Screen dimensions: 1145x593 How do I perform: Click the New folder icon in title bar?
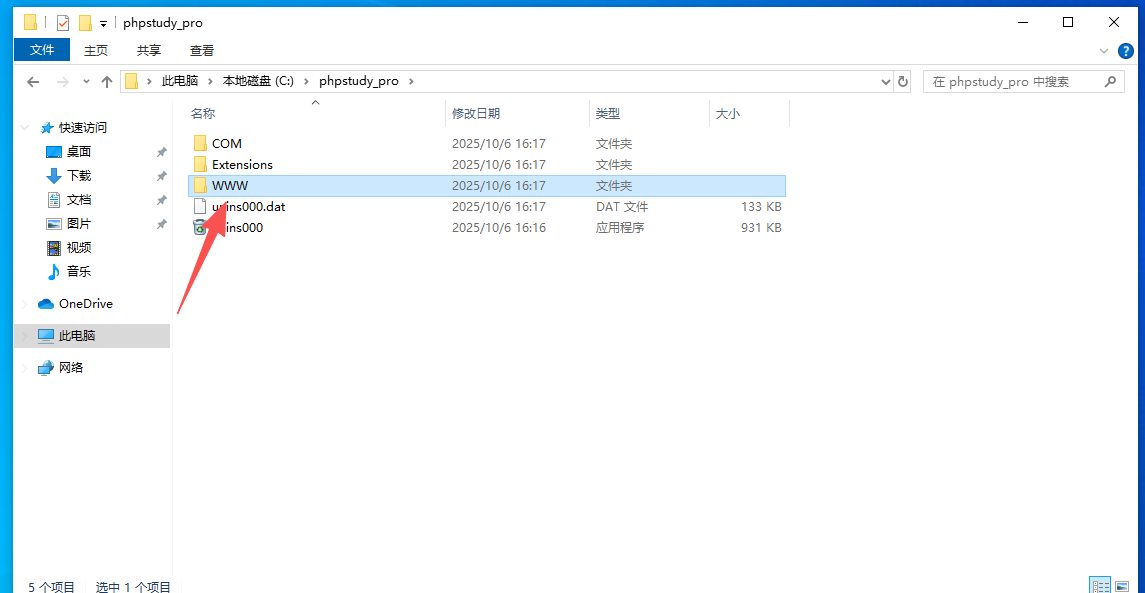pos(85,23)
